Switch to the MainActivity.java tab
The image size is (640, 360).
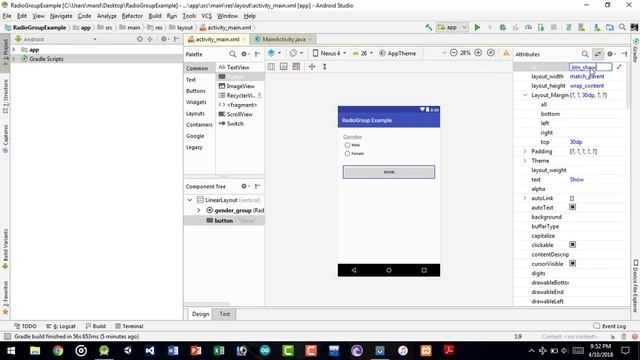[x=283, y=39]
